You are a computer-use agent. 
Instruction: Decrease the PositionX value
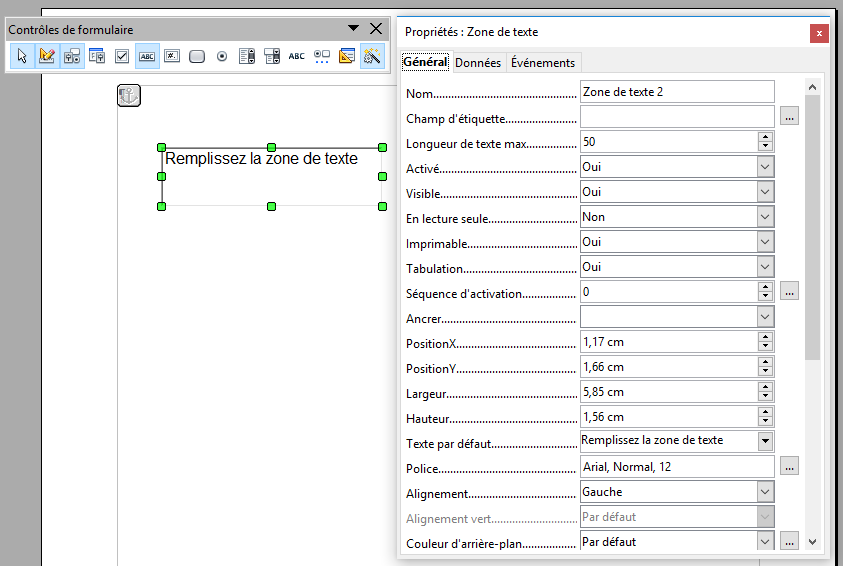click(765, 347)
